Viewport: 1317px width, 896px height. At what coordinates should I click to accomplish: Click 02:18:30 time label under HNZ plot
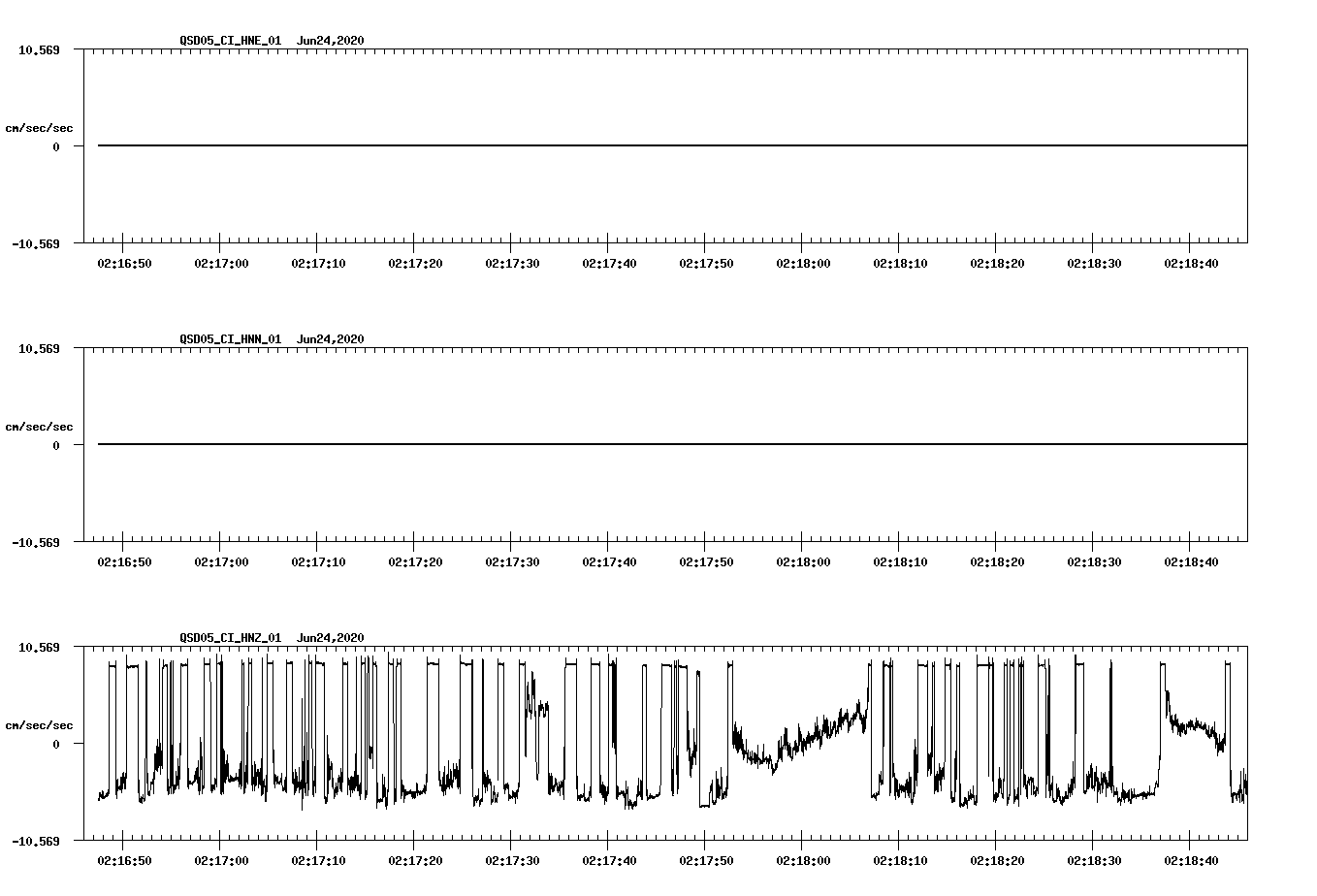click(x=1094, y=860)
